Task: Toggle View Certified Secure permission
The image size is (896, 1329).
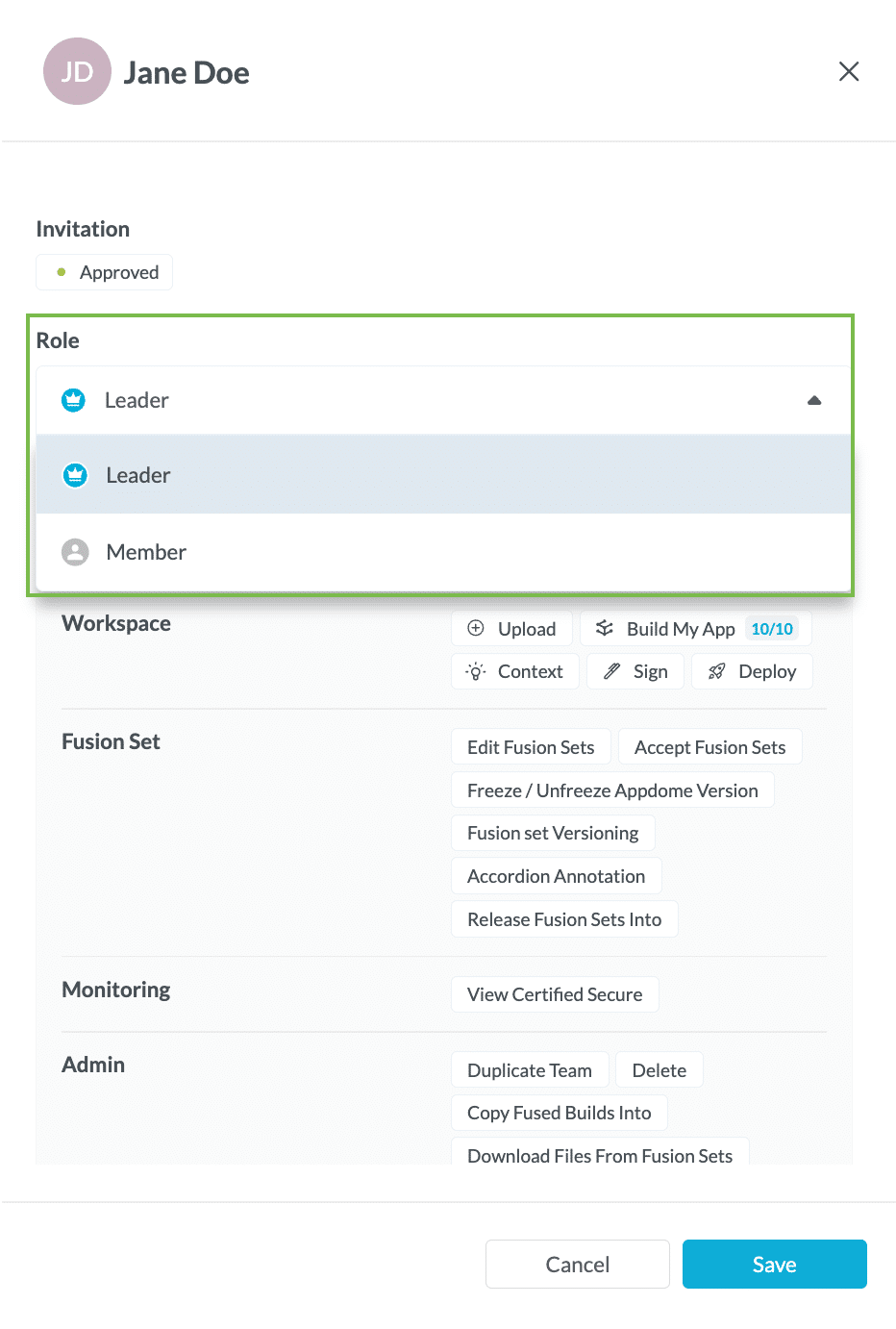Action: [555, 994]
